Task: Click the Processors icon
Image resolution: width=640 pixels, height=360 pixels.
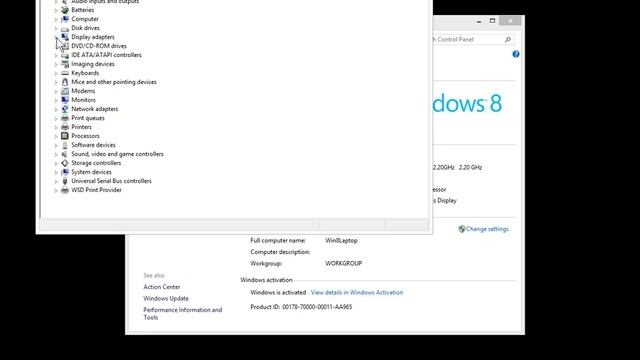Action: (x=64, y=136)
